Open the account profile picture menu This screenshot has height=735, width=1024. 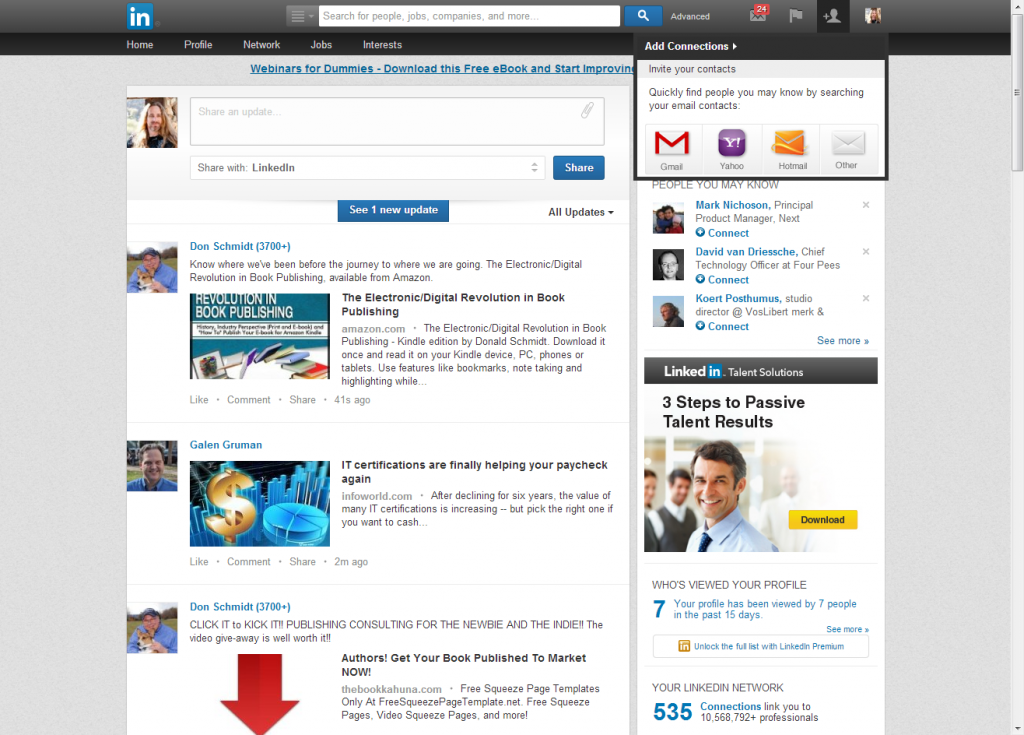(x=872, y=16)
